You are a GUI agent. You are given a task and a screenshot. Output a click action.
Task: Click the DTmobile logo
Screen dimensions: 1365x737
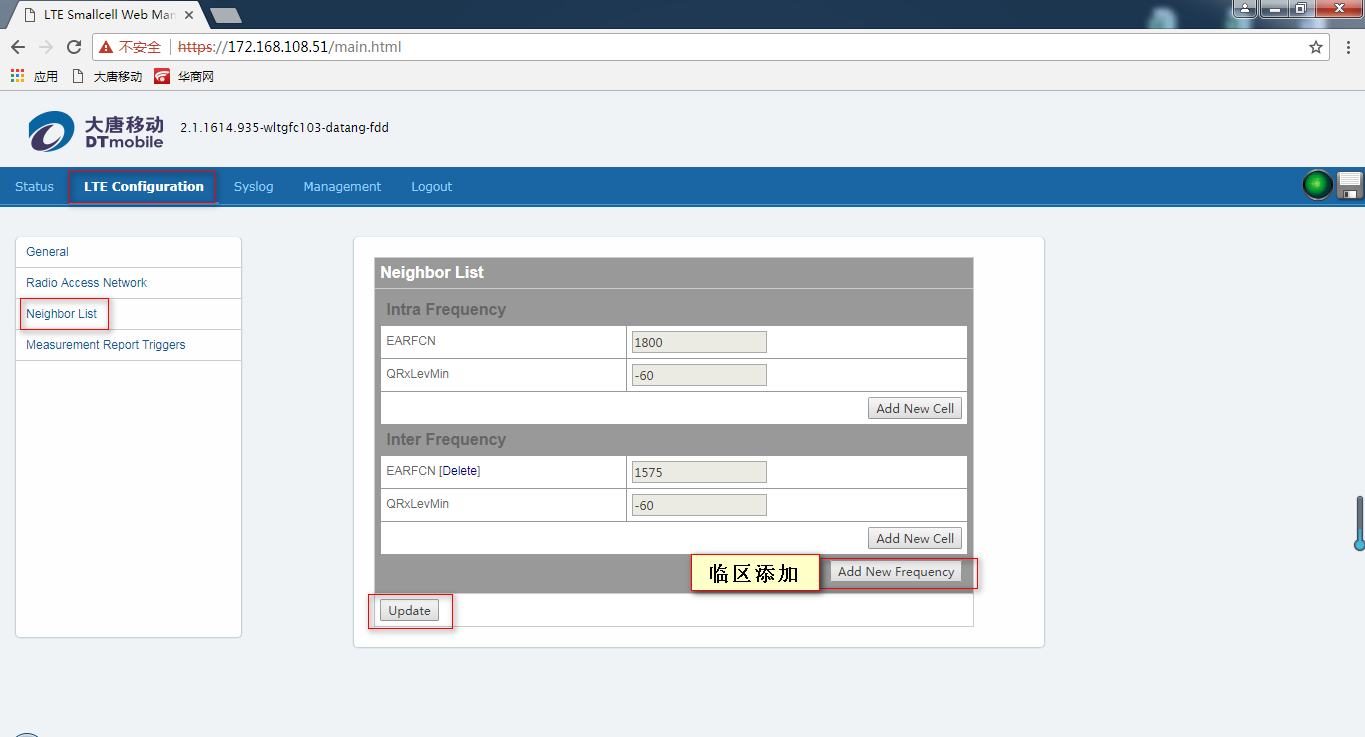95,131
